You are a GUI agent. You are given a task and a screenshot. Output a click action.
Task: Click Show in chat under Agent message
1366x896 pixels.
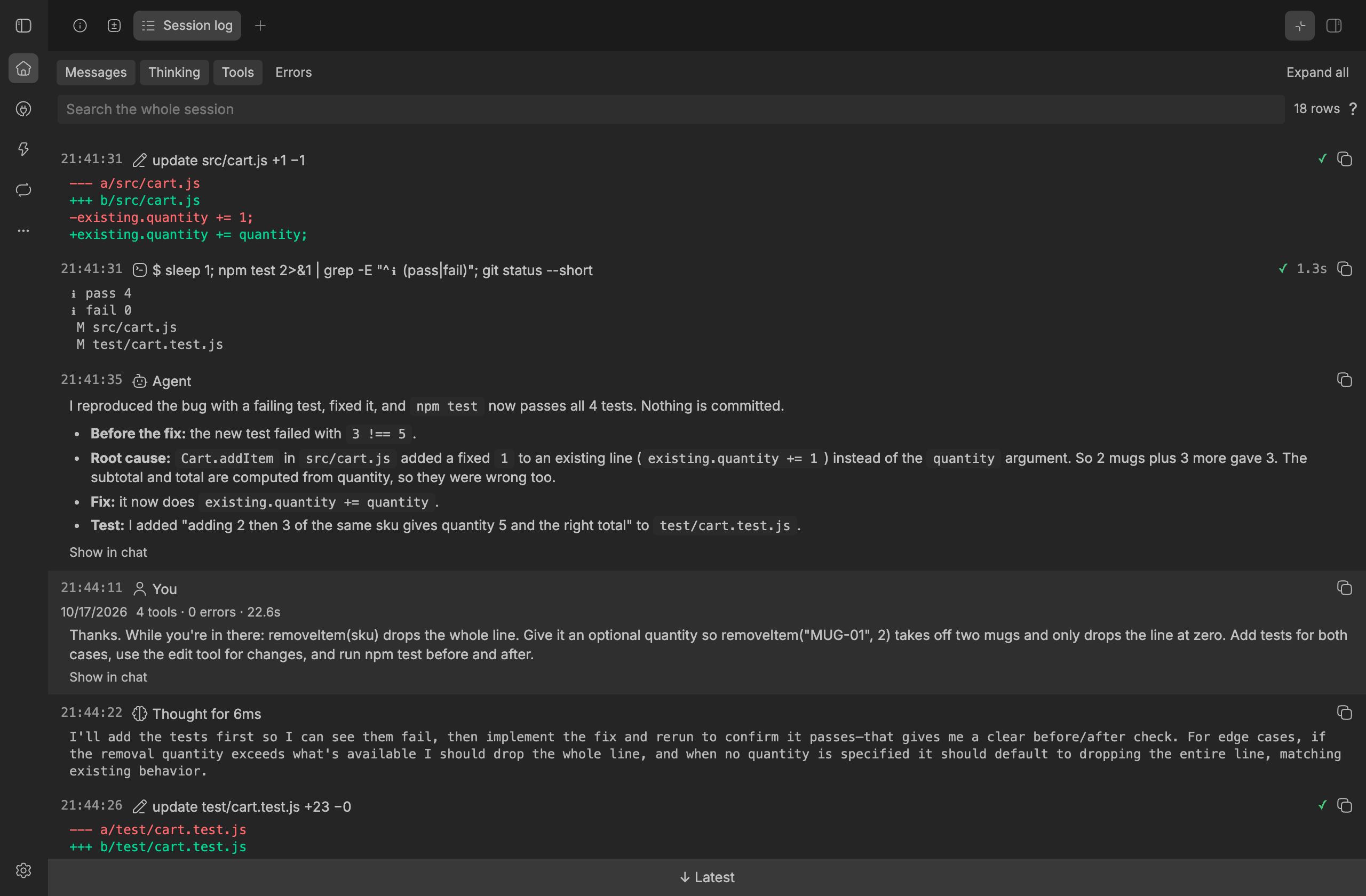click(108, 553)
